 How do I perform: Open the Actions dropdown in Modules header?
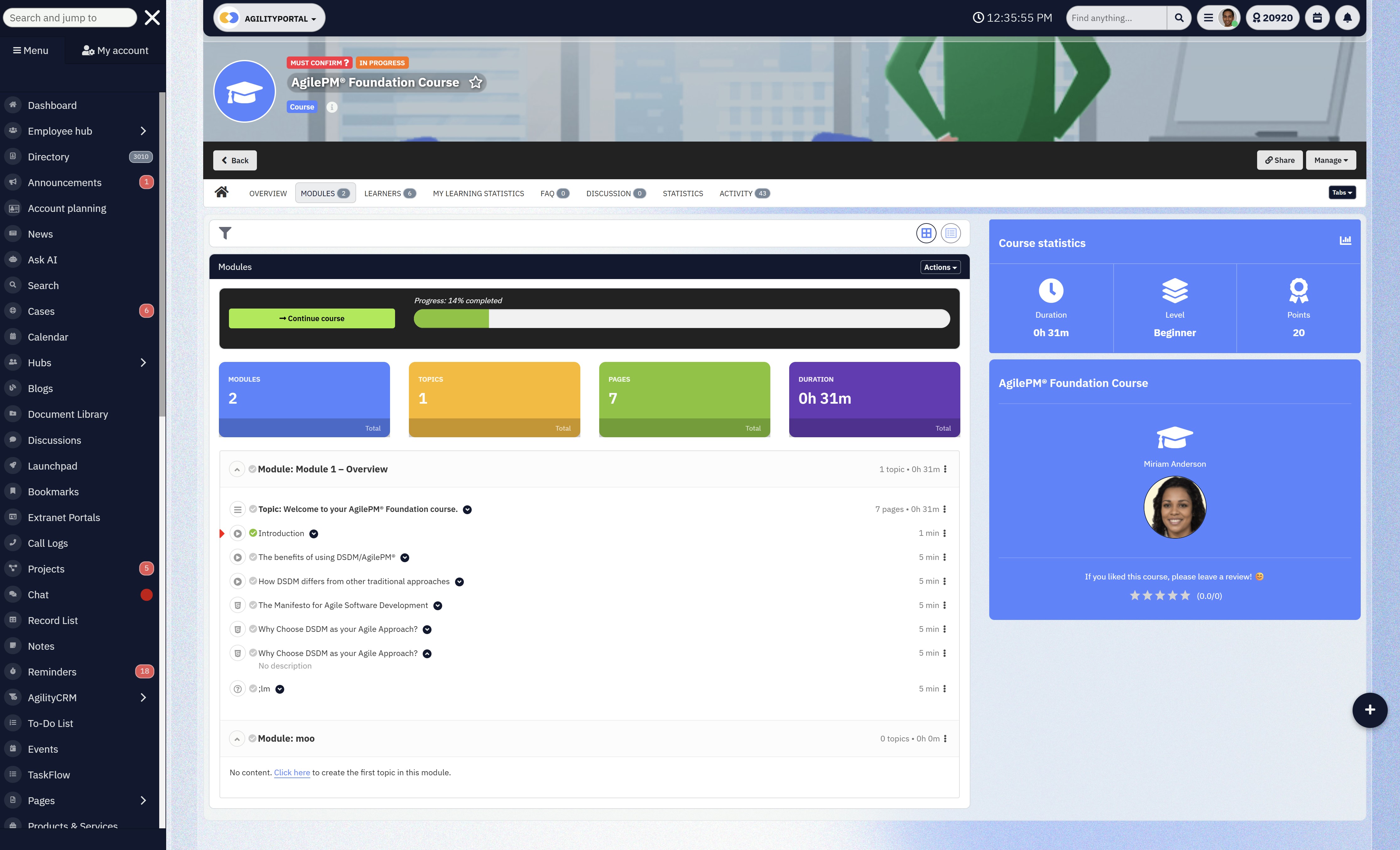[x=940, y=267]
